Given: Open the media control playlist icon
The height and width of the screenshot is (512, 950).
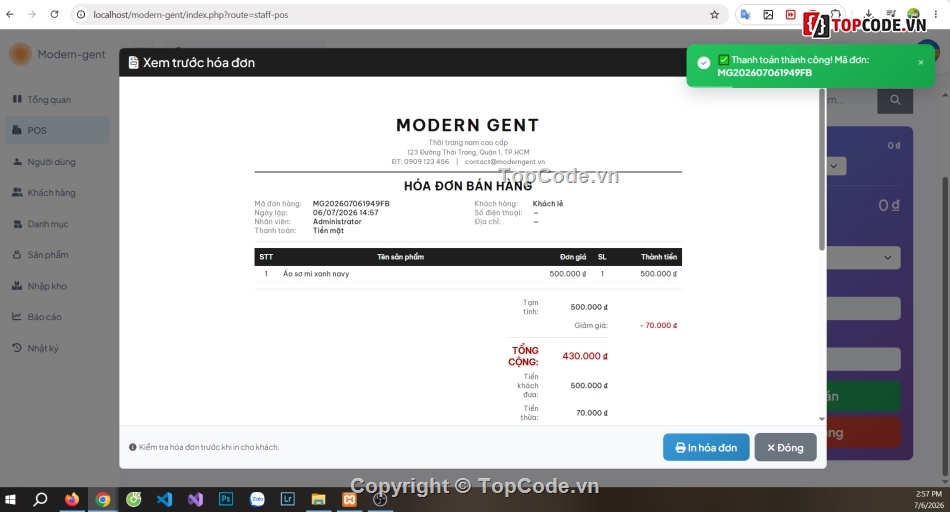Looking at the screenshot, I should click(891, 13).
